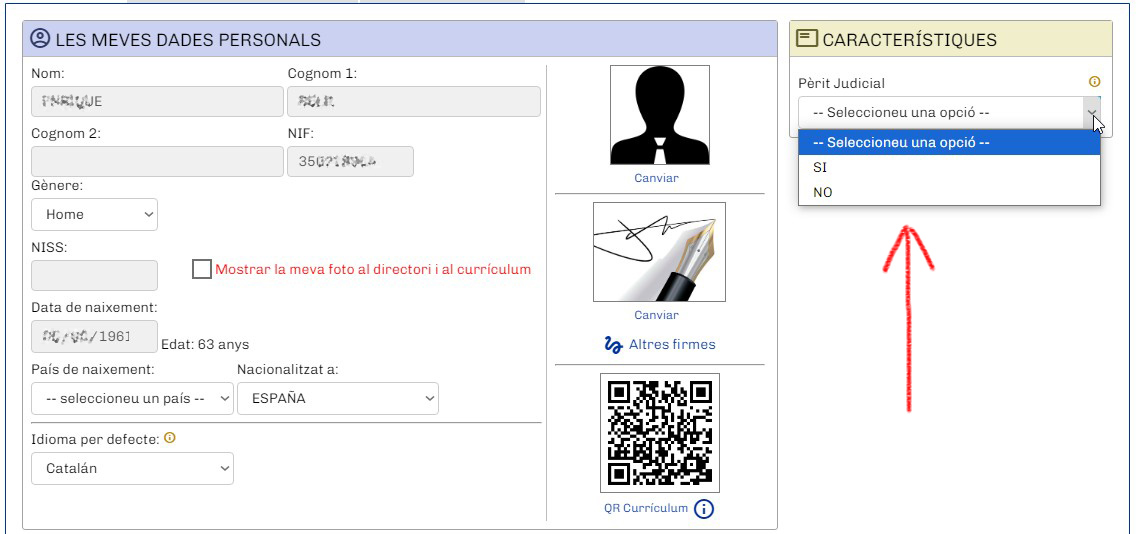Click the signature pen image
1138x534 pixels.
[x=659, y=252]
